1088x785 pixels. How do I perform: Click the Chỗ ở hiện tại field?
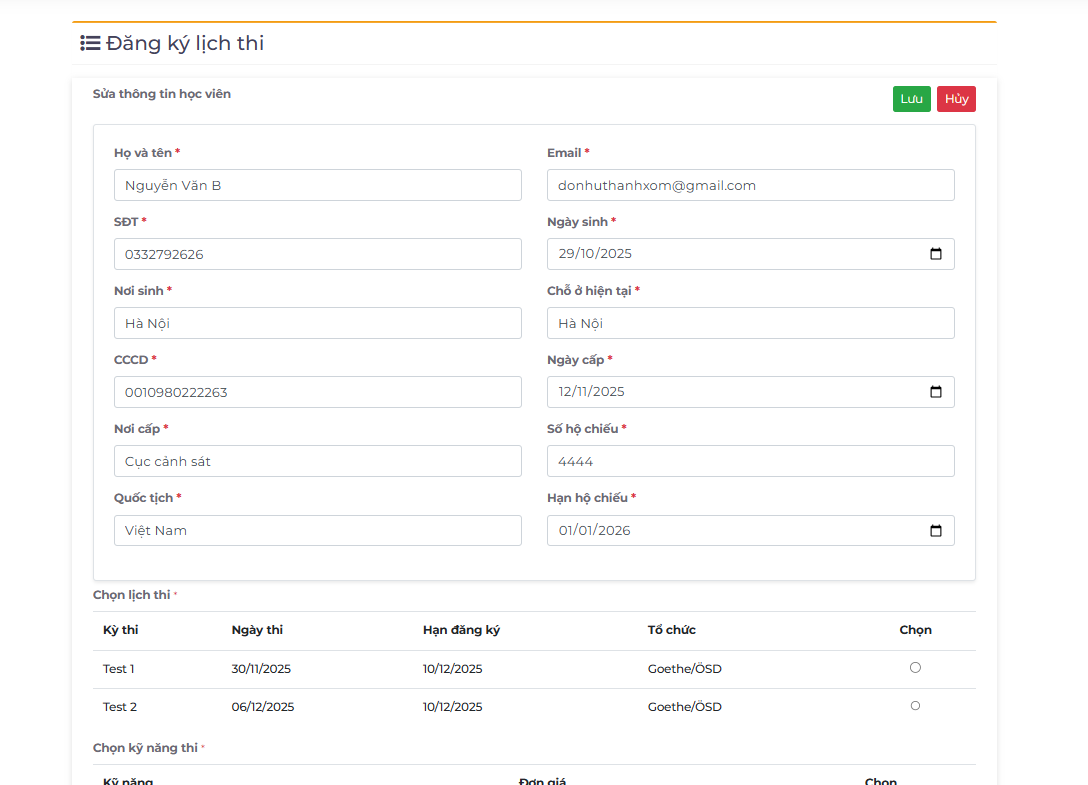click(x=750, y=323)
